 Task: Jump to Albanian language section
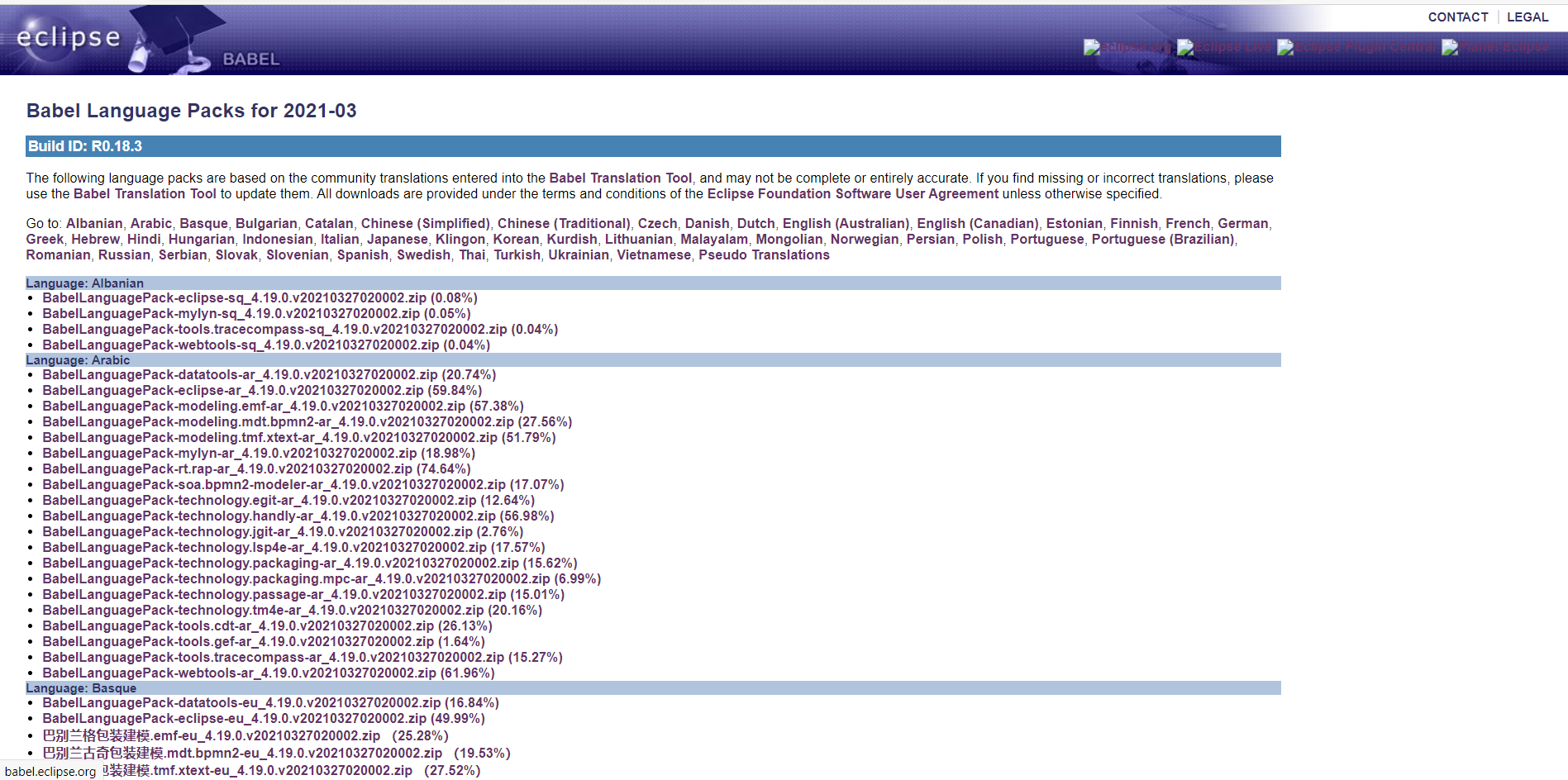click(x=94, y=224)
